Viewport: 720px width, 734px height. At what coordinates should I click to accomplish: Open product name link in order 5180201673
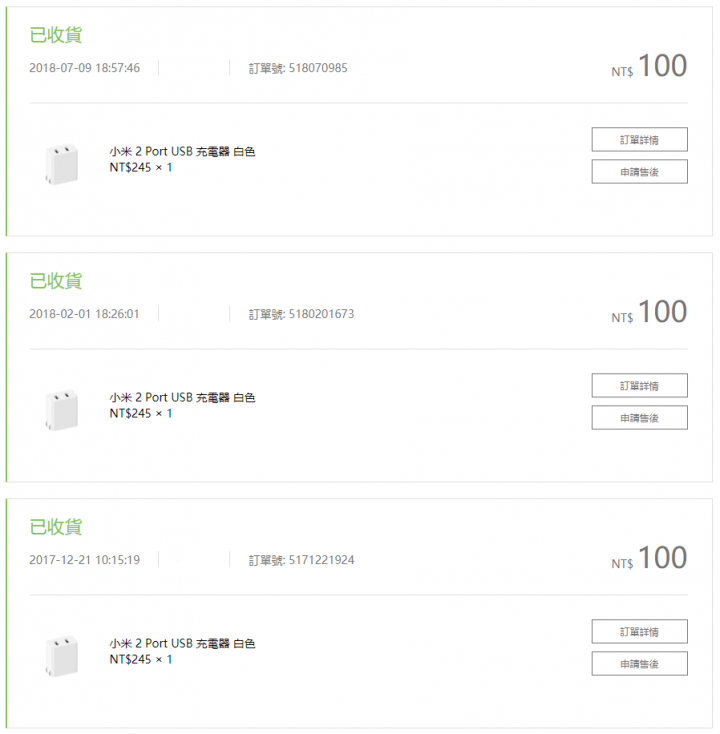(x=182, y=397)
